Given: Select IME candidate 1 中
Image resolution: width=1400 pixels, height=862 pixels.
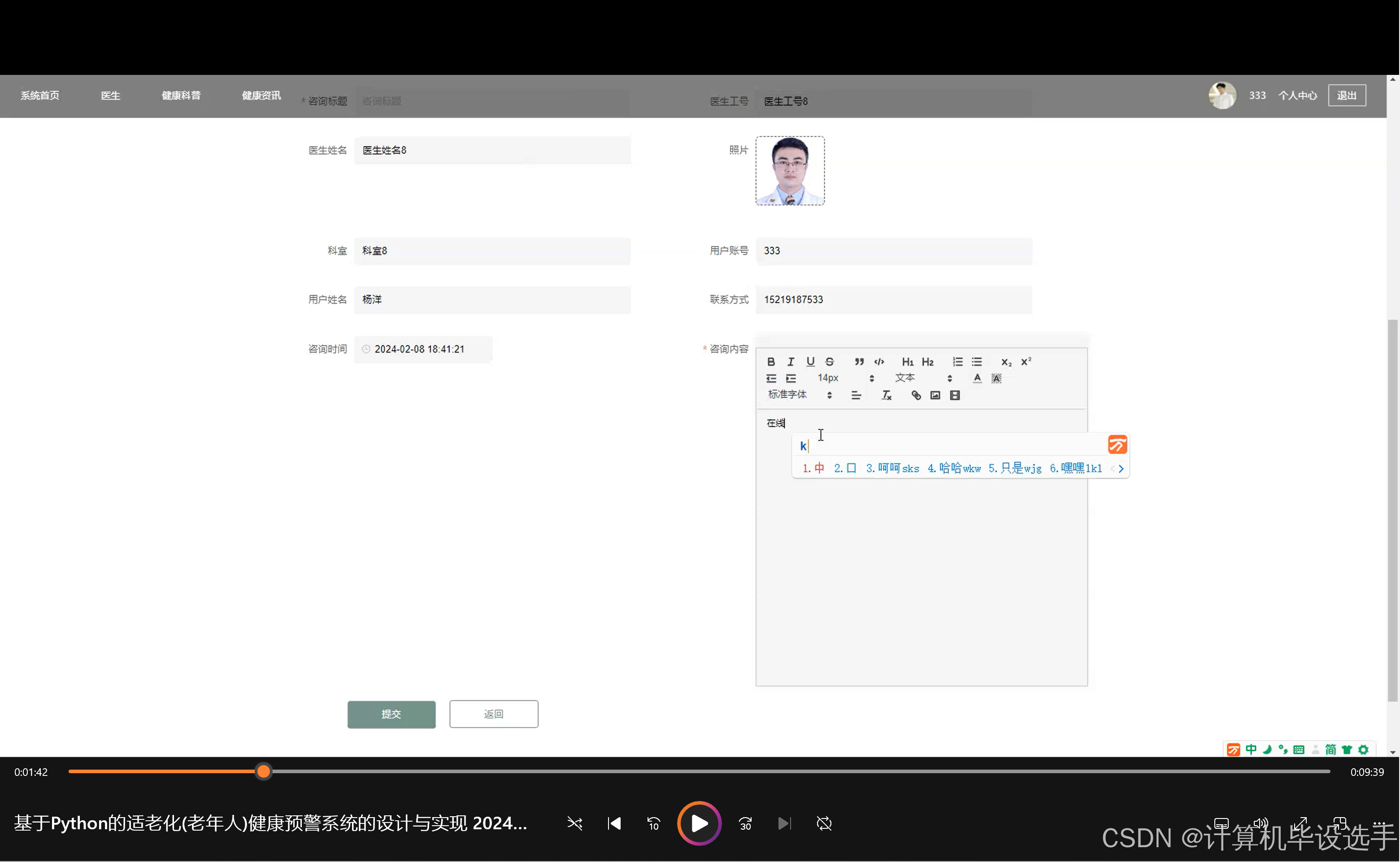Looking at the screenshot, I should pos(813,468).
